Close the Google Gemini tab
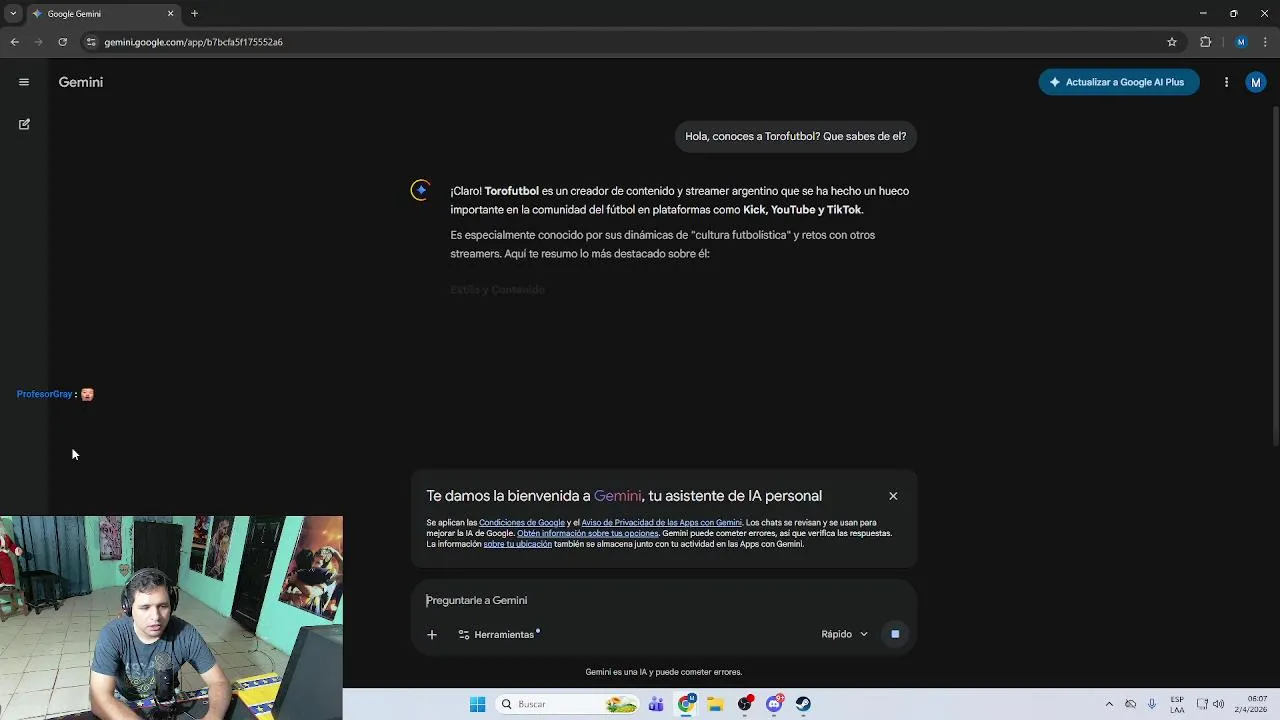 170,14
